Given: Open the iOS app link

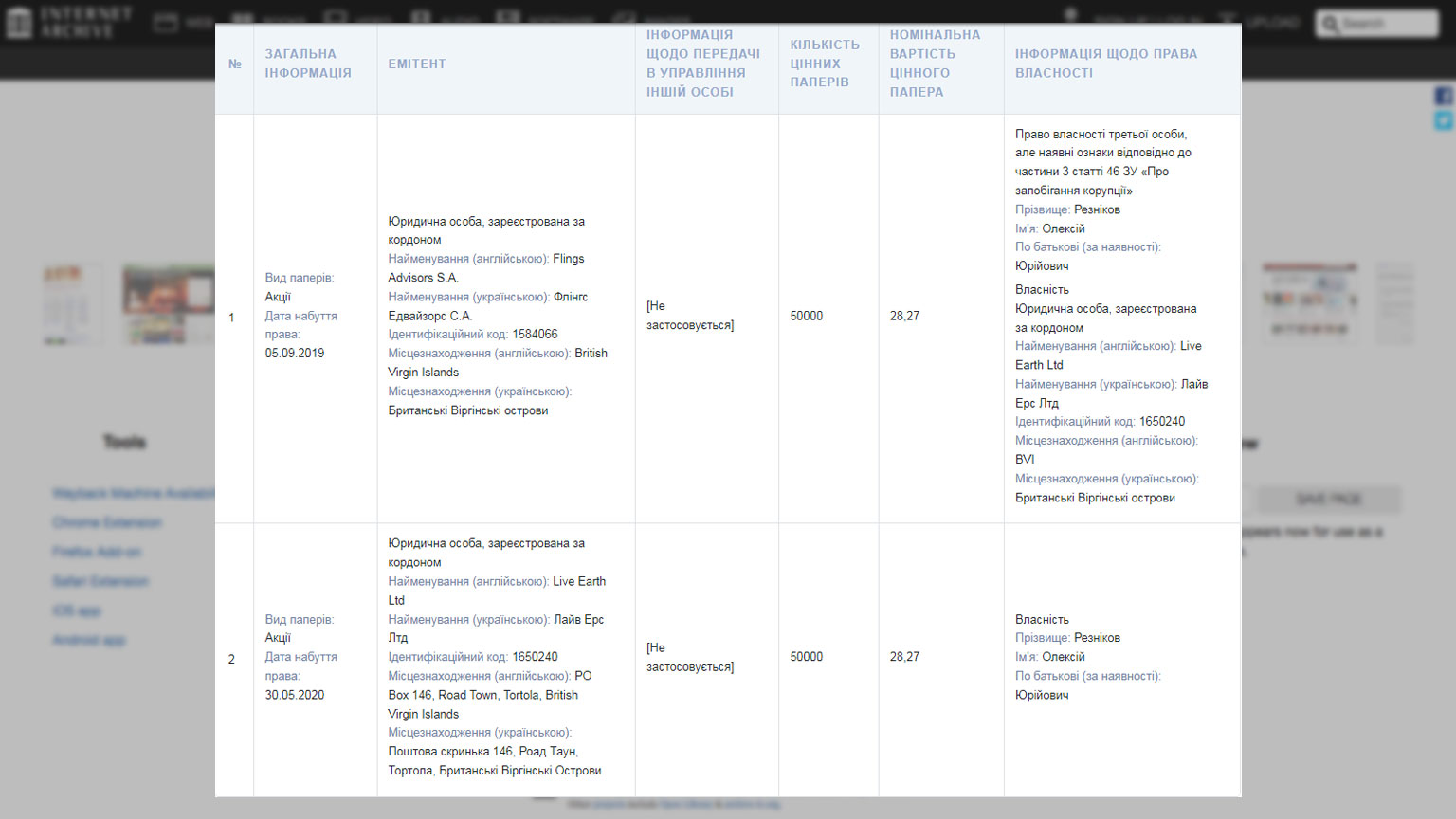Looking at the screenshot, I should (x=77, y=610).
